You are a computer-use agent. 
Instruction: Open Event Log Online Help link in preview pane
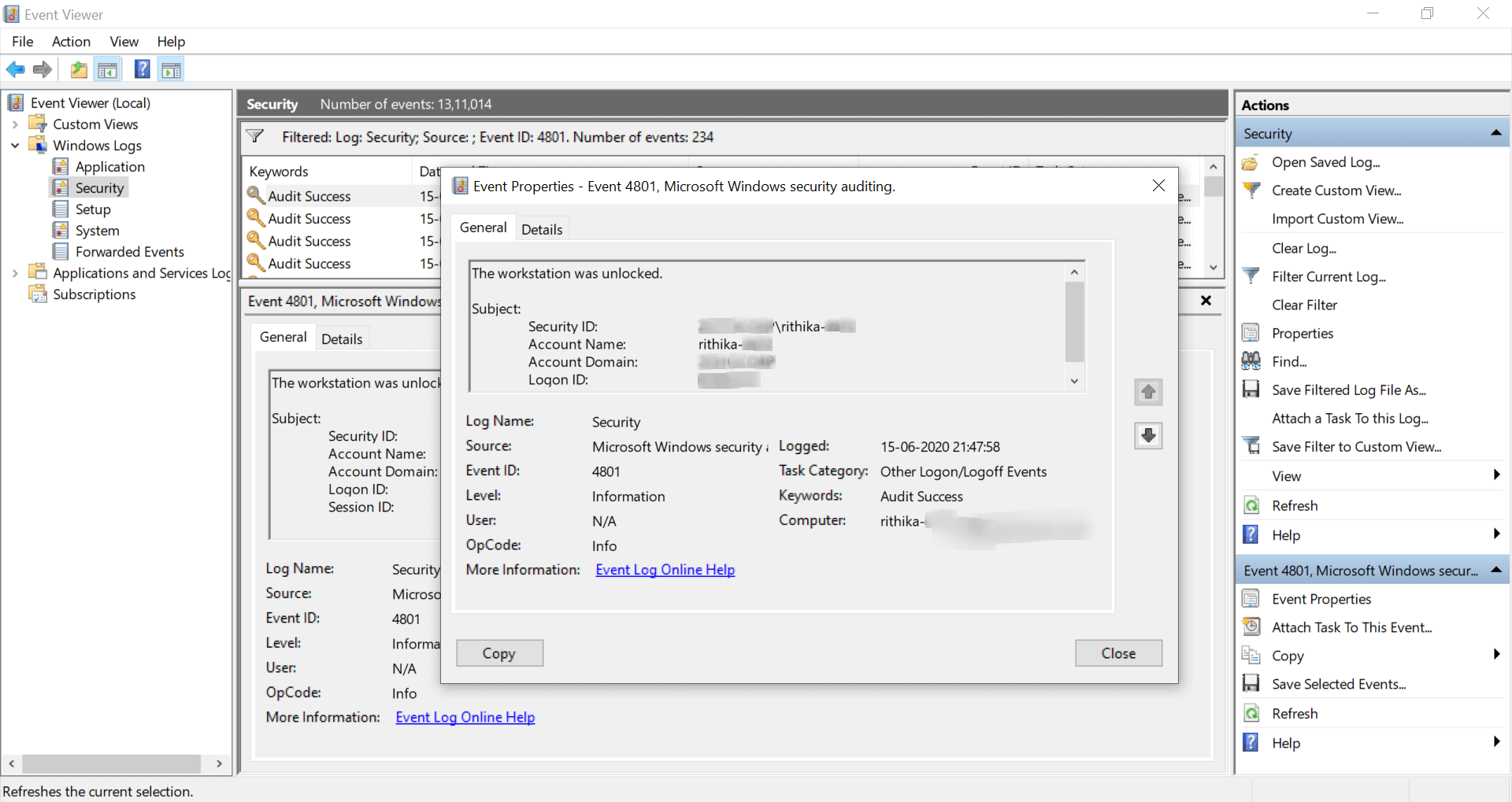click(465, 717)
